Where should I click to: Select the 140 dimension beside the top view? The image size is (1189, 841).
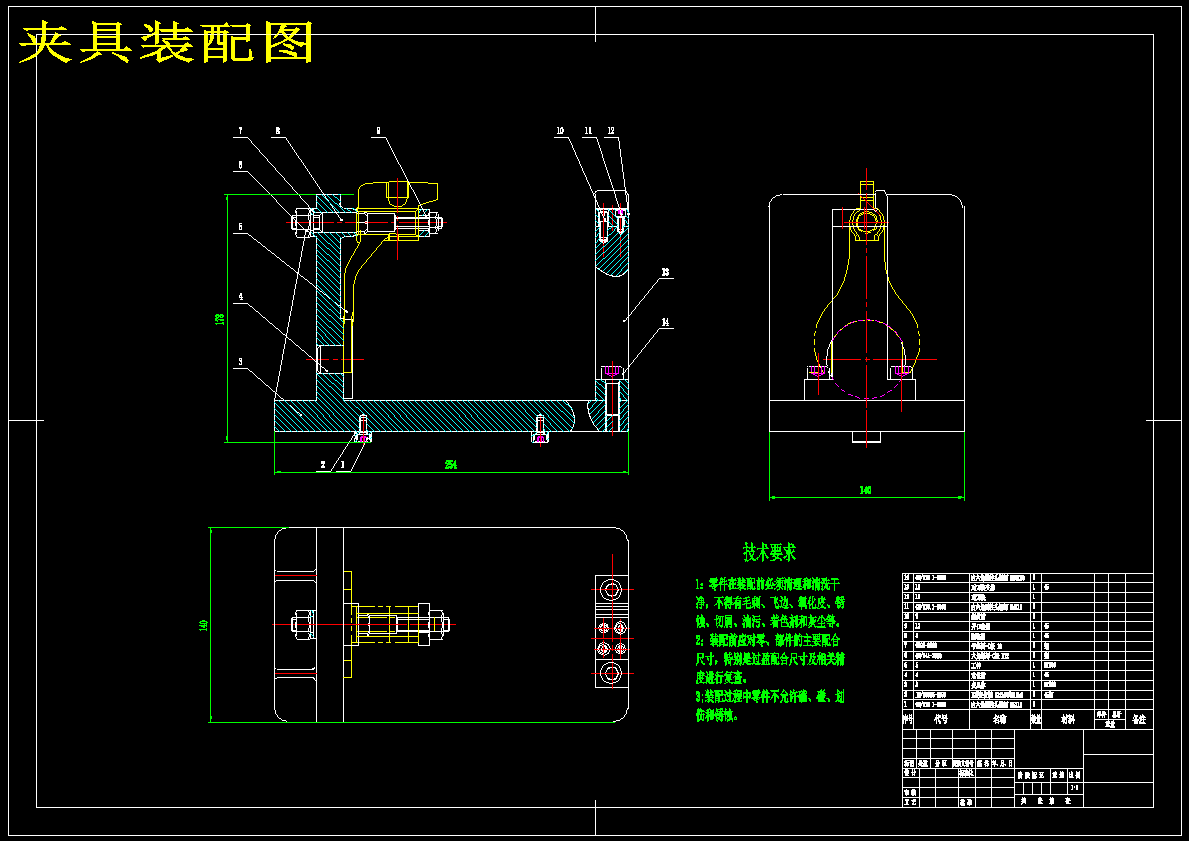pos(202,625)
